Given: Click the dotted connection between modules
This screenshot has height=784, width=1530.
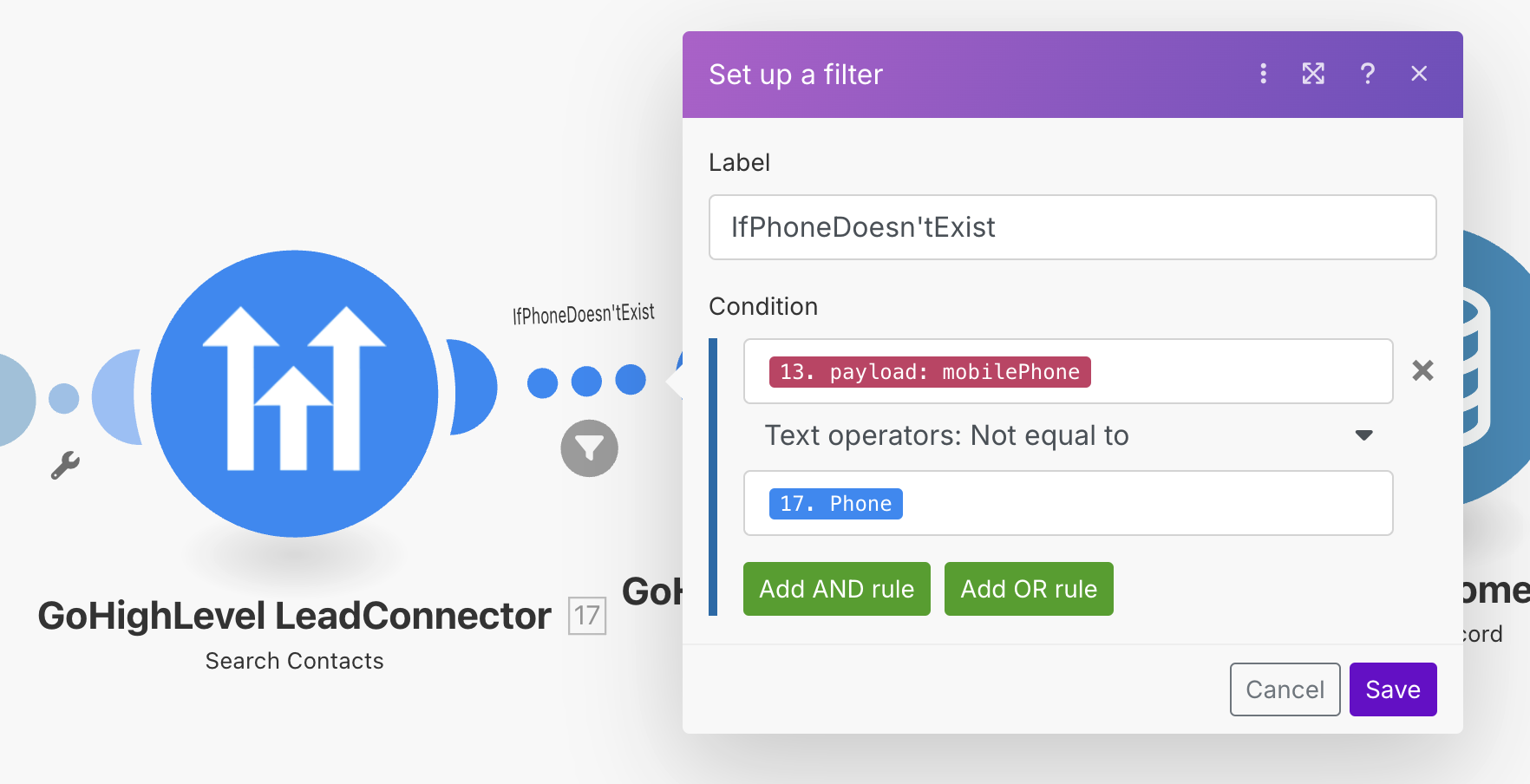Looking at the screenshot, I should point(586,381).
